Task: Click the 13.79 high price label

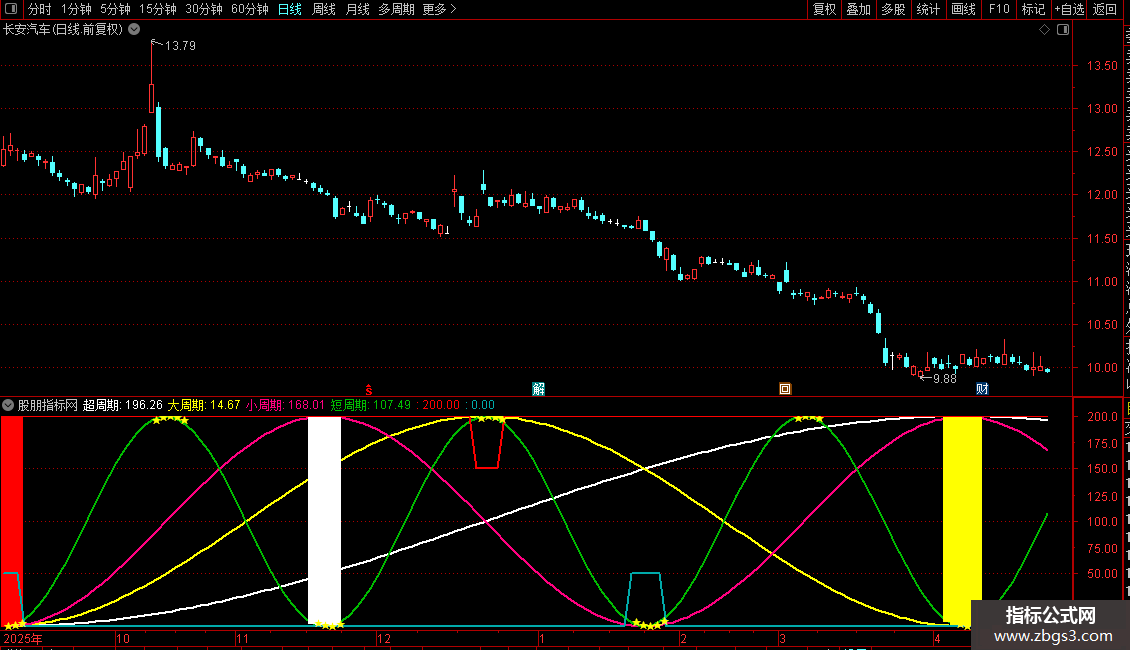Action: [x=180, y=45]
